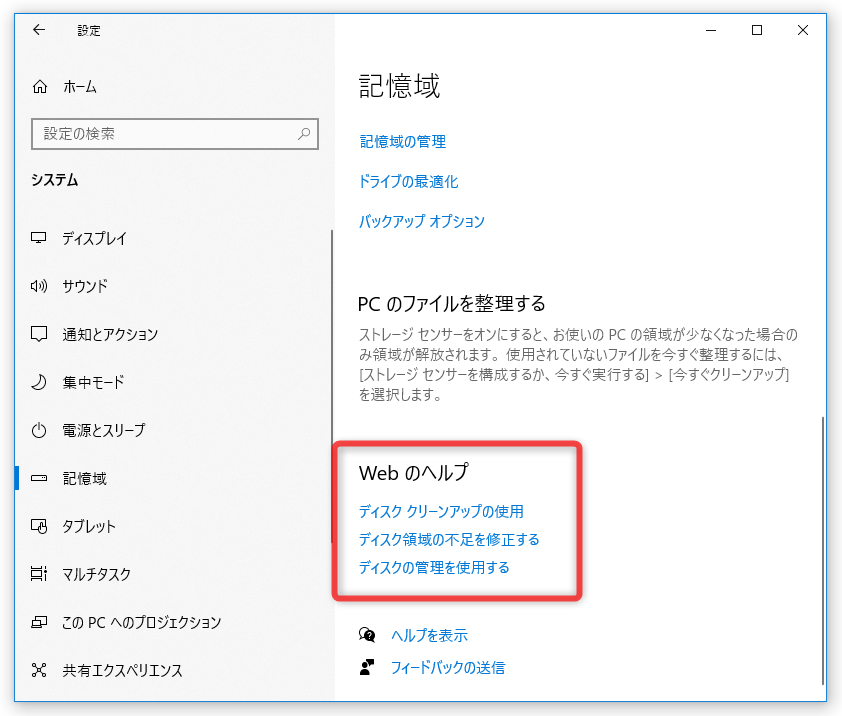This screenshot has height=716, width=842.
Task: Close the 設定 window
Action: pos(803,30)
